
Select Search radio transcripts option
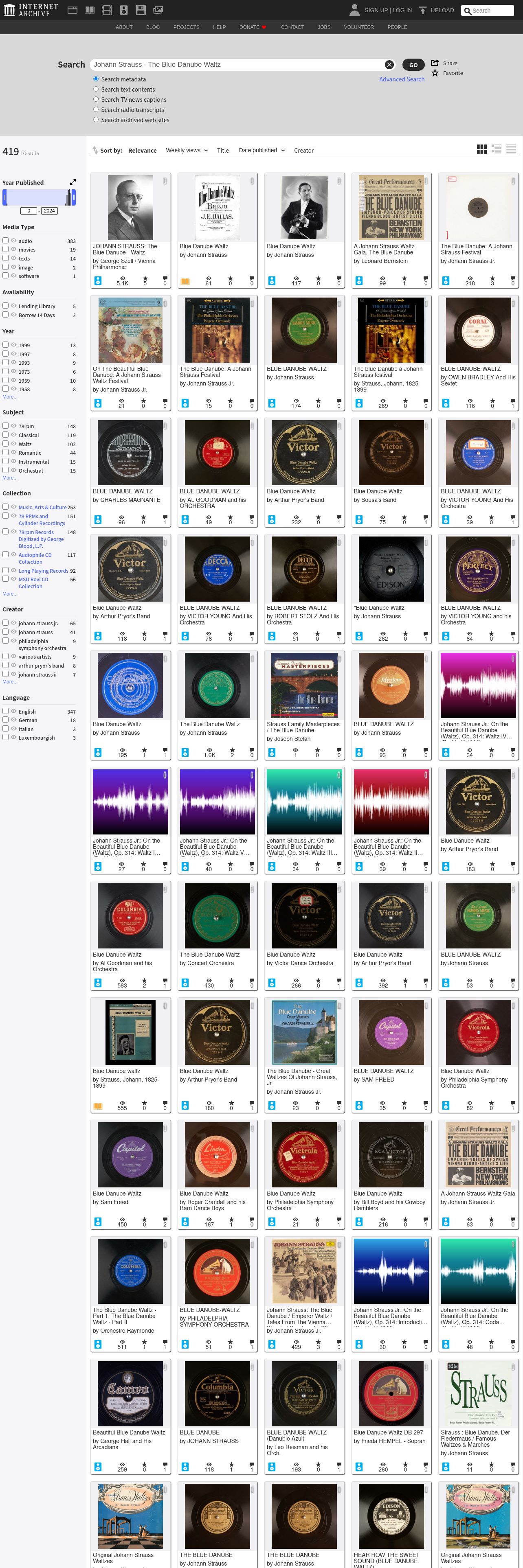[96, 109]
